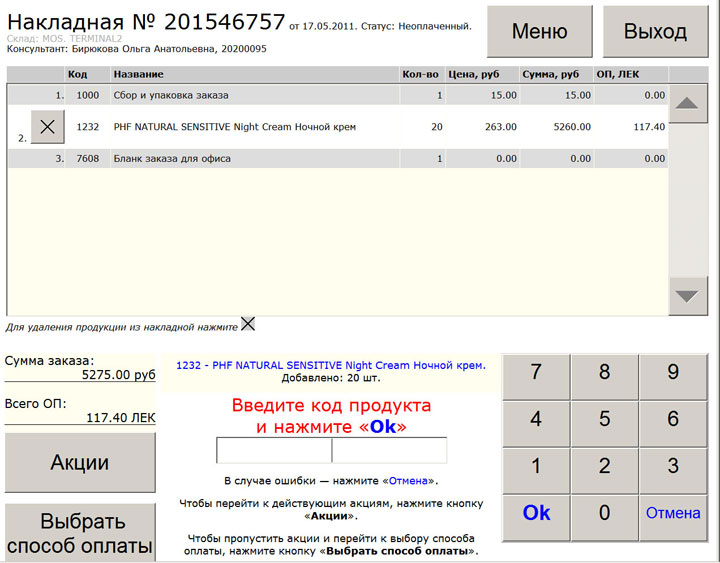Click the blue Отмена word in hint text
This screenshot has width=720, height=563.
point(408,481)
